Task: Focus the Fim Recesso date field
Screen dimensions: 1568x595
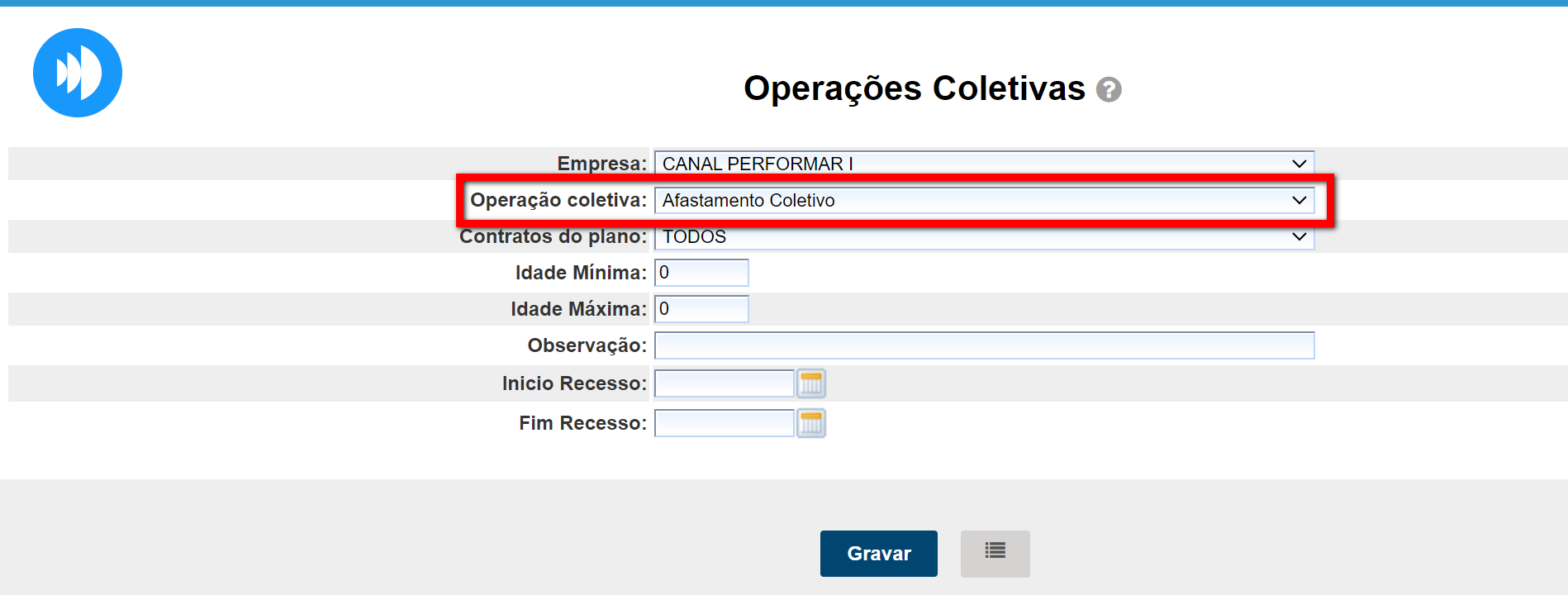Action: 724,423
